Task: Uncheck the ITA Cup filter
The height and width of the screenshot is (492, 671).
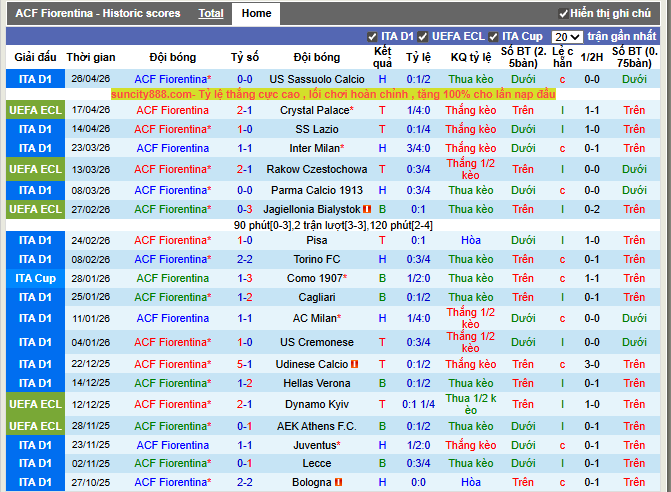Action: pyautogui.click(x=493, y=37)
